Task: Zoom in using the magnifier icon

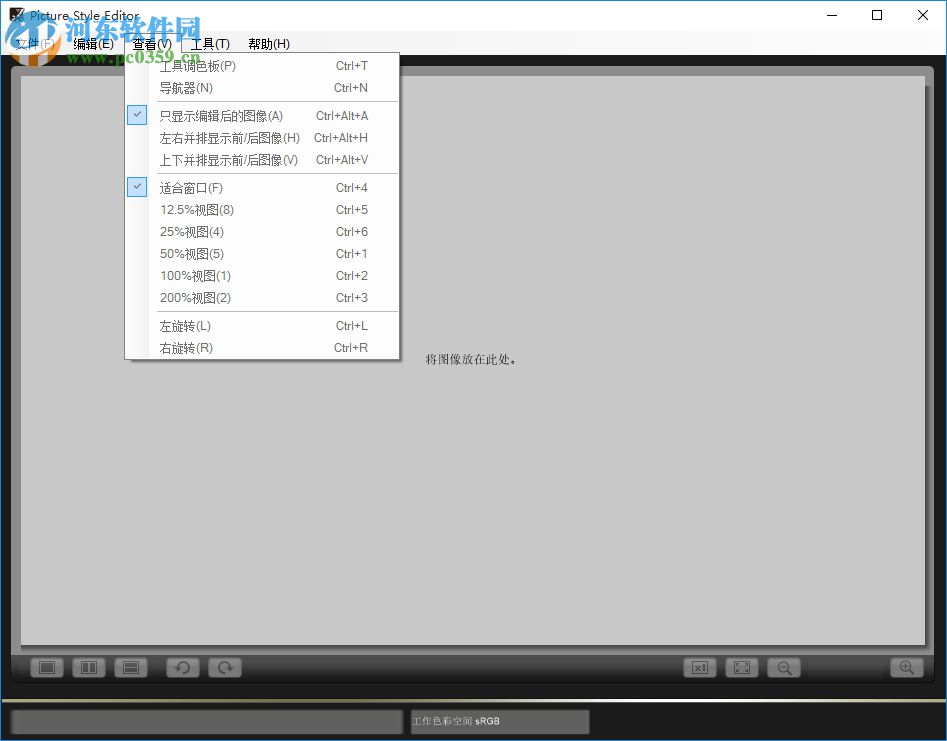Action: point(906,667)
